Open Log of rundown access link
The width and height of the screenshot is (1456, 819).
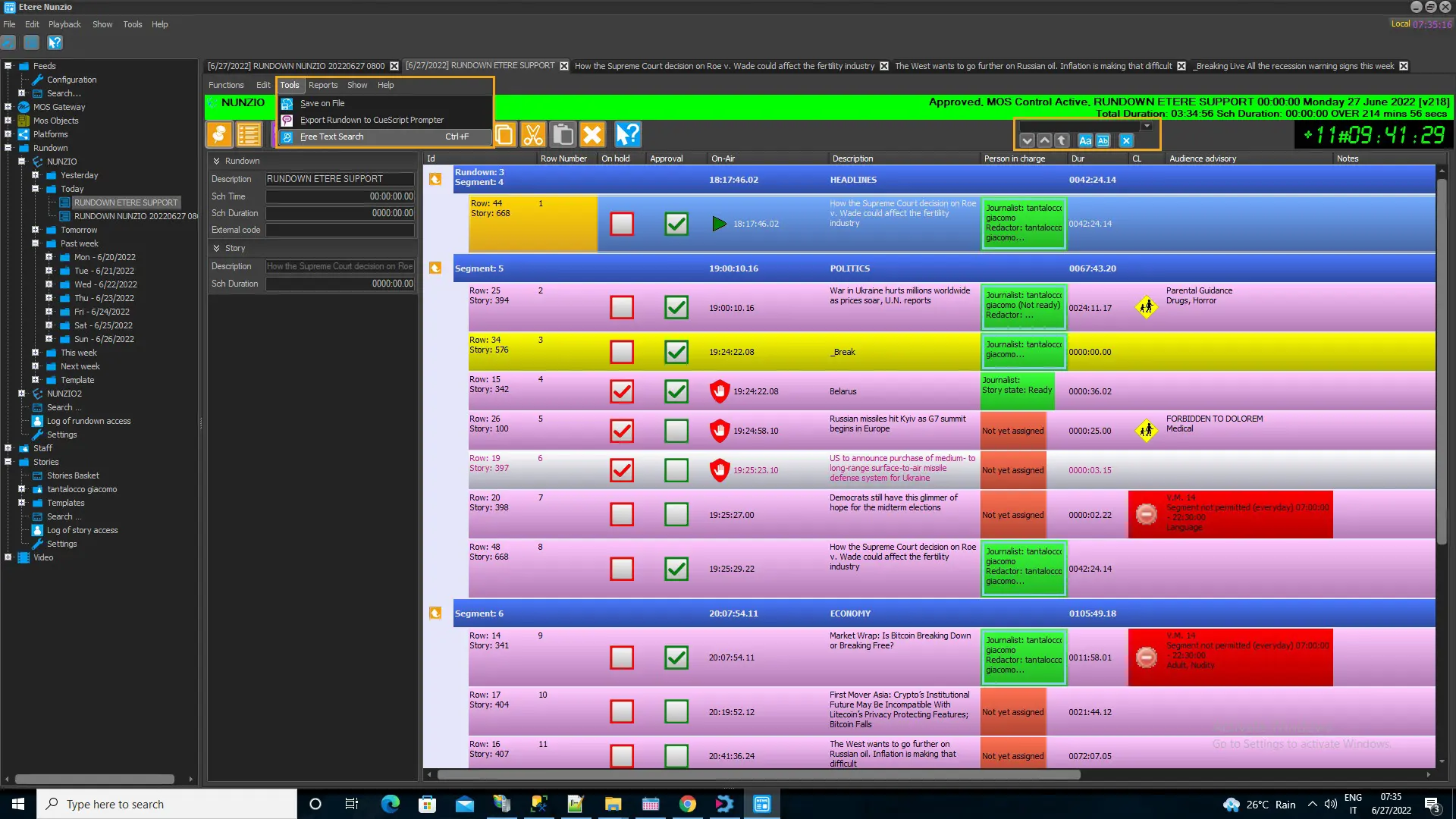[x=89, y=421]
